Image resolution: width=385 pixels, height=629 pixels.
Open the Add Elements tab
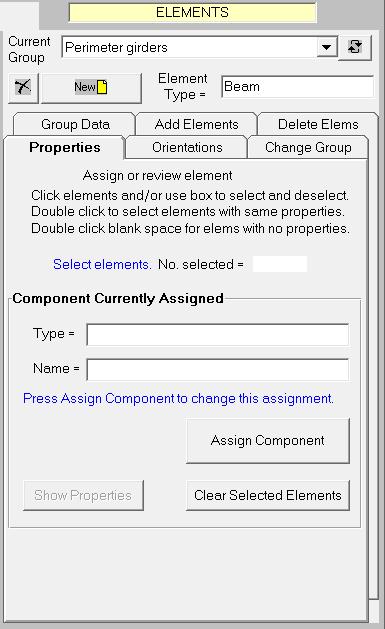(197, 124)
